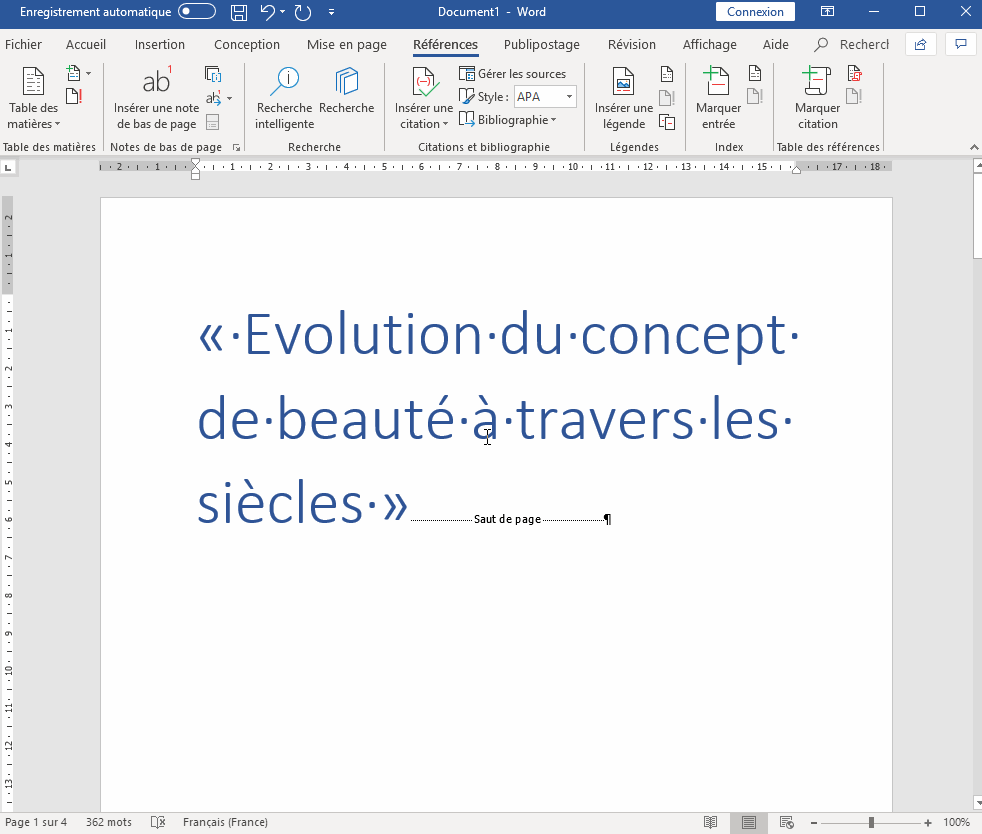This screenshot has height=834, width=982.
Task: Toggle the Enregistrement automatique switch
Action: coord(196,12)
